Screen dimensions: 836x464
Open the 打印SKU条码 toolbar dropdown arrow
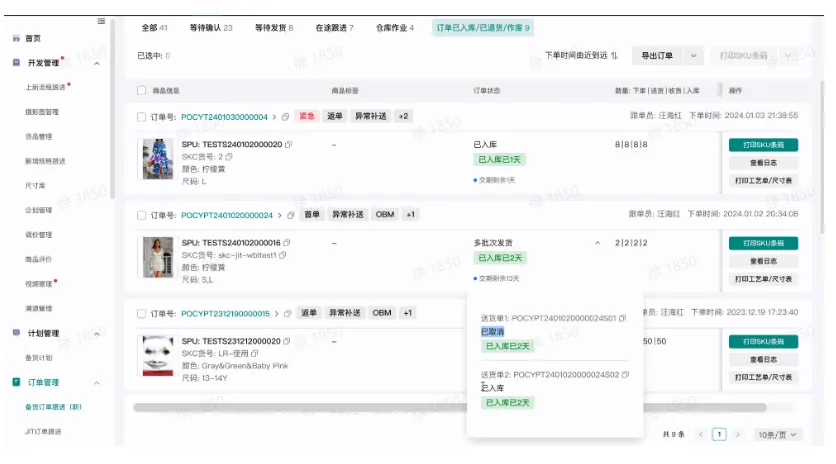(788, 55)
